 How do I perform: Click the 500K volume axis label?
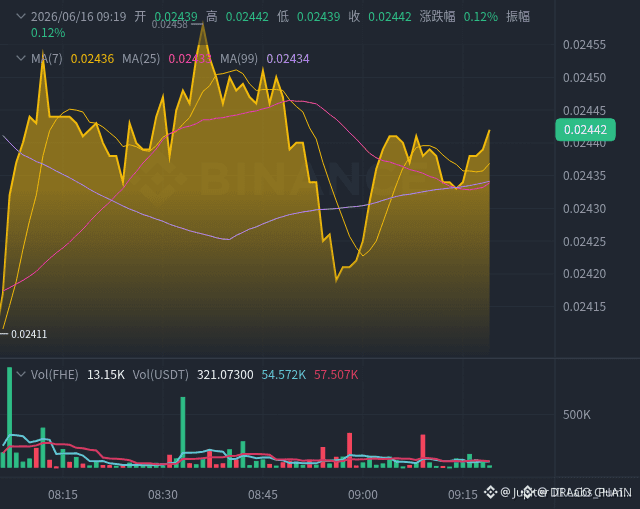577,415
